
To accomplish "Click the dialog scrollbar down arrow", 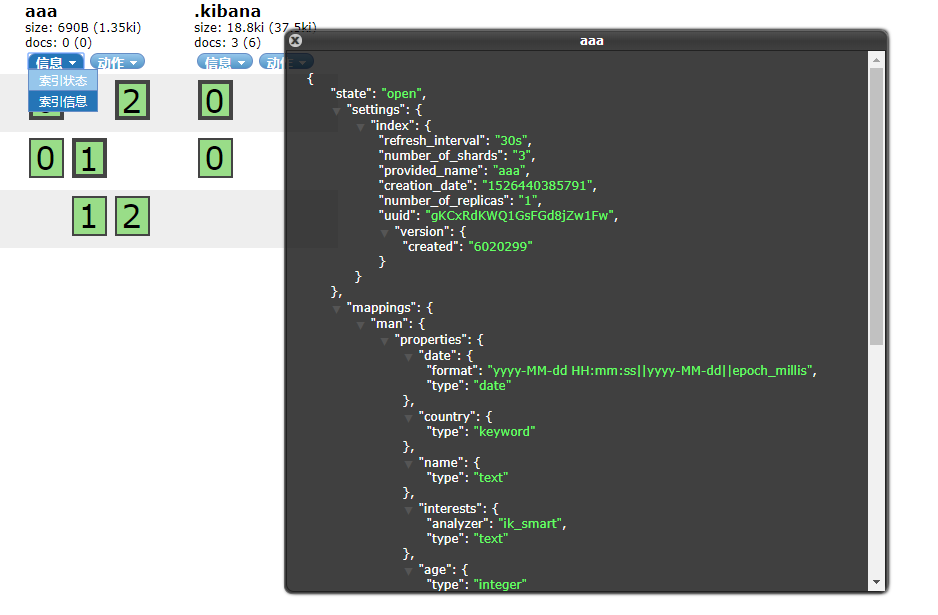I will tap(876, 582).
